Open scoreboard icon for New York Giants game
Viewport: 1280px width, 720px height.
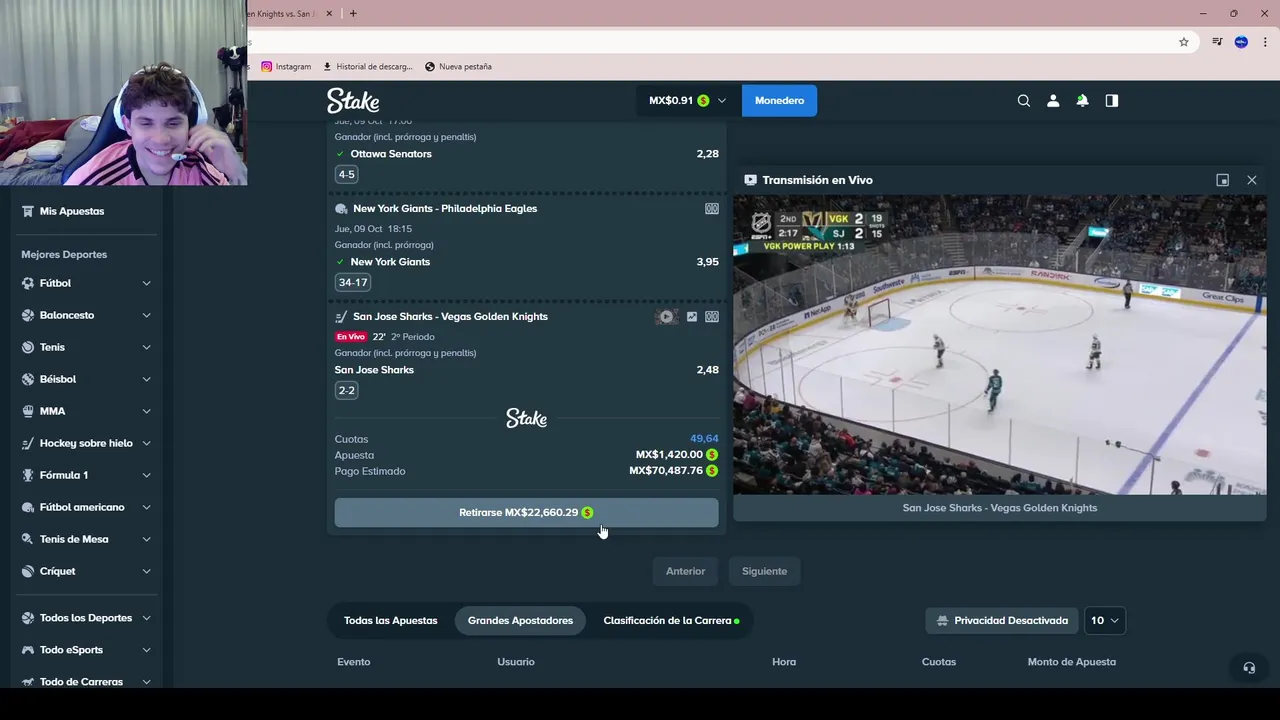[x=712, y=209]
